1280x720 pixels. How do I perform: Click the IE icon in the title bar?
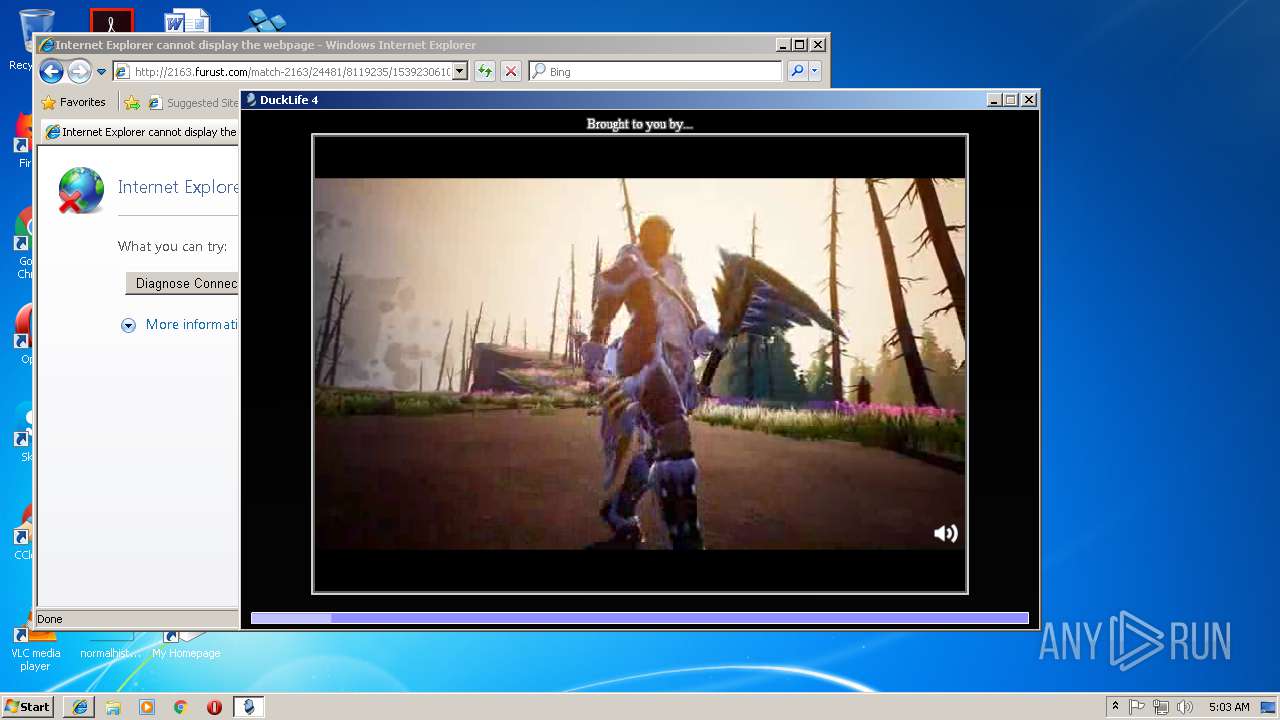click(46, 45)
